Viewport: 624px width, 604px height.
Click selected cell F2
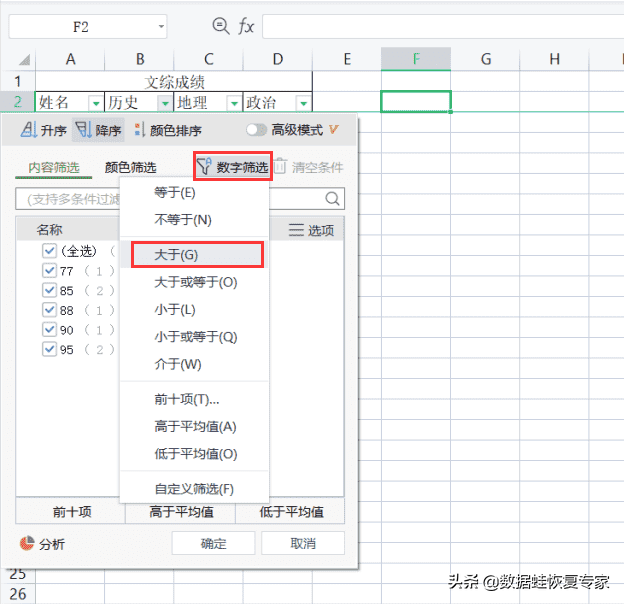[x=416, y=102]
